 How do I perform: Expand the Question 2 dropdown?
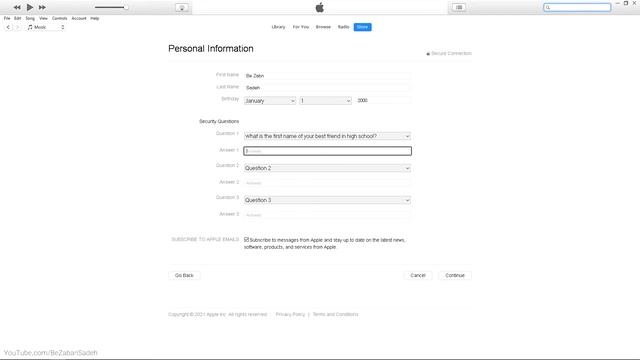327,168
